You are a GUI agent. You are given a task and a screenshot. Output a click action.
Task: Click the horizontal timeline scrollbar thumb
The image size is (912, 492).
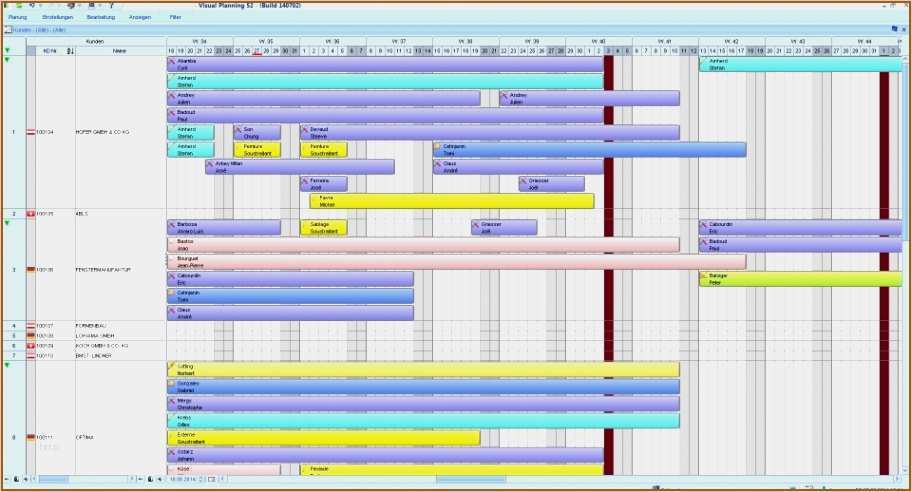click(471, 479)
